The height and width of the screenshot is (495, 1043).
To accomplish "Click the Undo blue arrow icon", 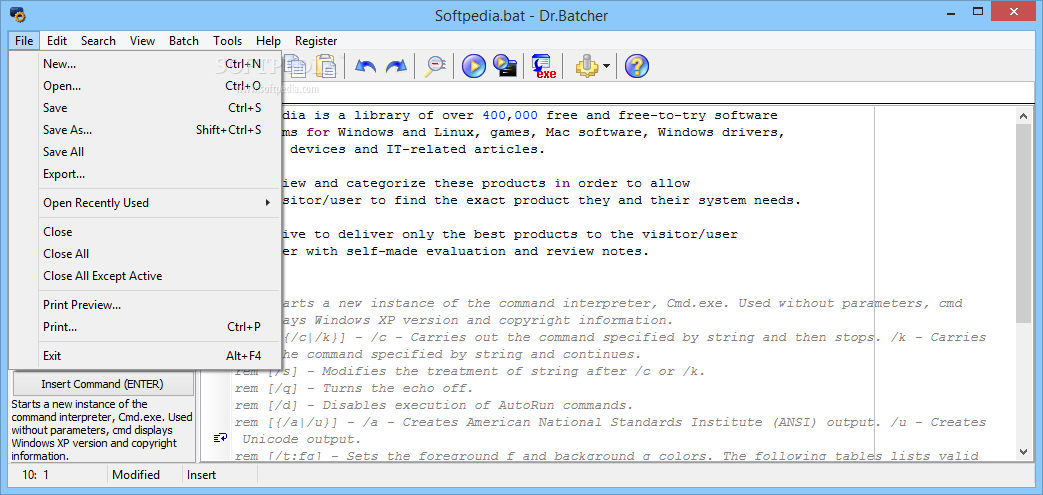I will [x=365, y=66].
